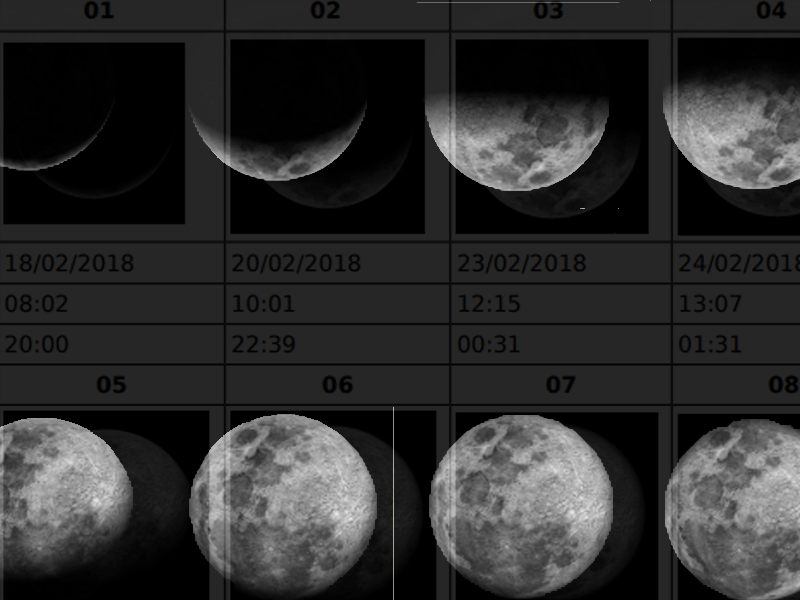Select the moon image under column 05
This screenshot has width=800, height=600.
(x=105, y=505)
